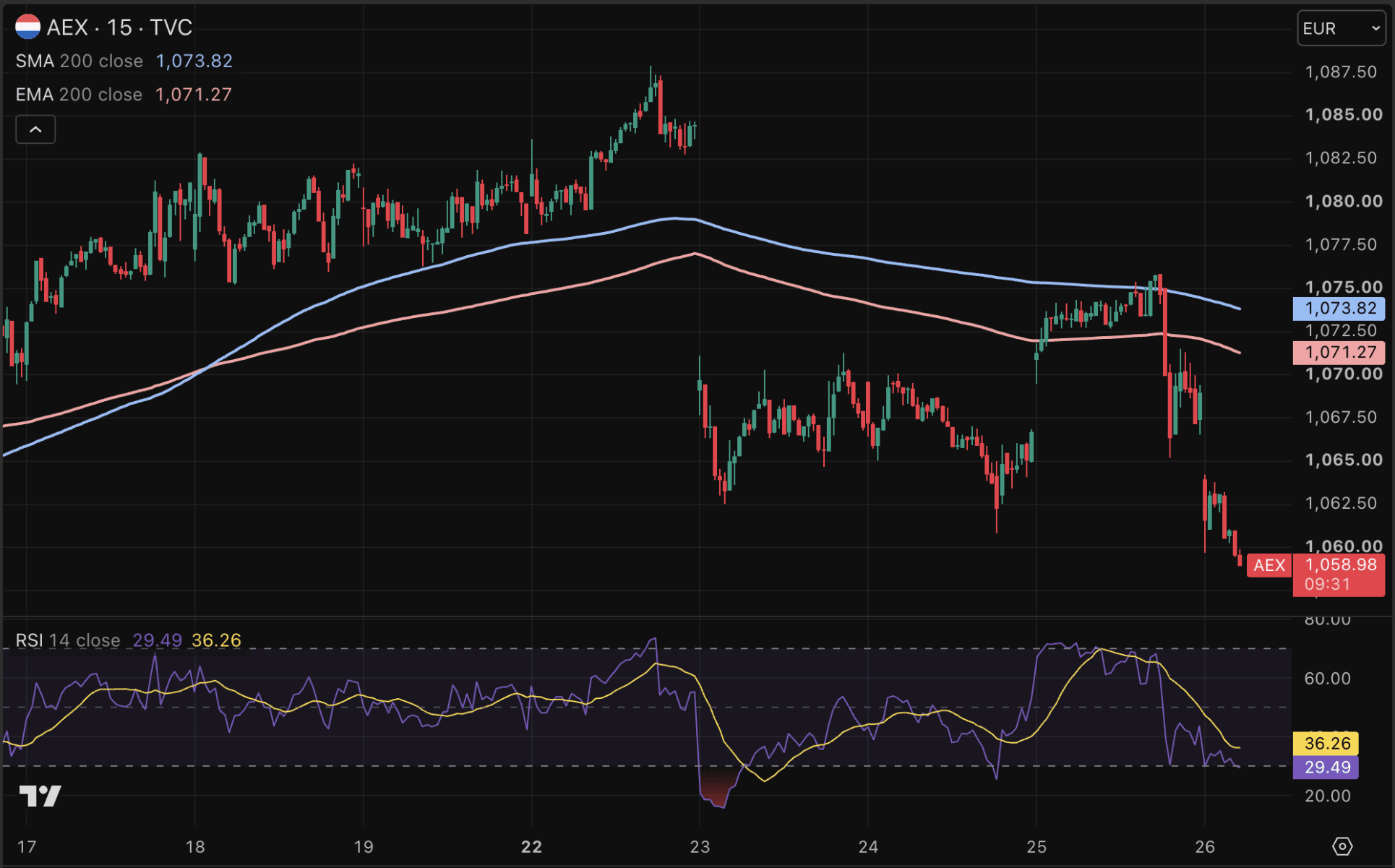
Task: Click the 1,062.50 price axis label
Action: click(1341, 503)
